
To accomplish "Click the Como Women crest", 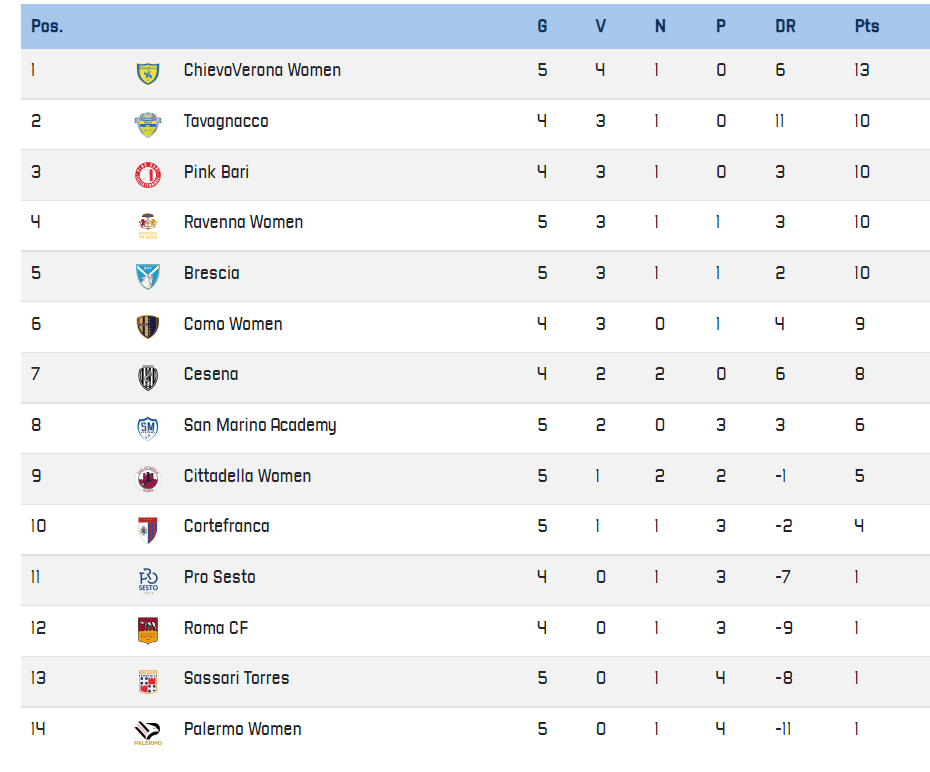I will coord(147,326).
